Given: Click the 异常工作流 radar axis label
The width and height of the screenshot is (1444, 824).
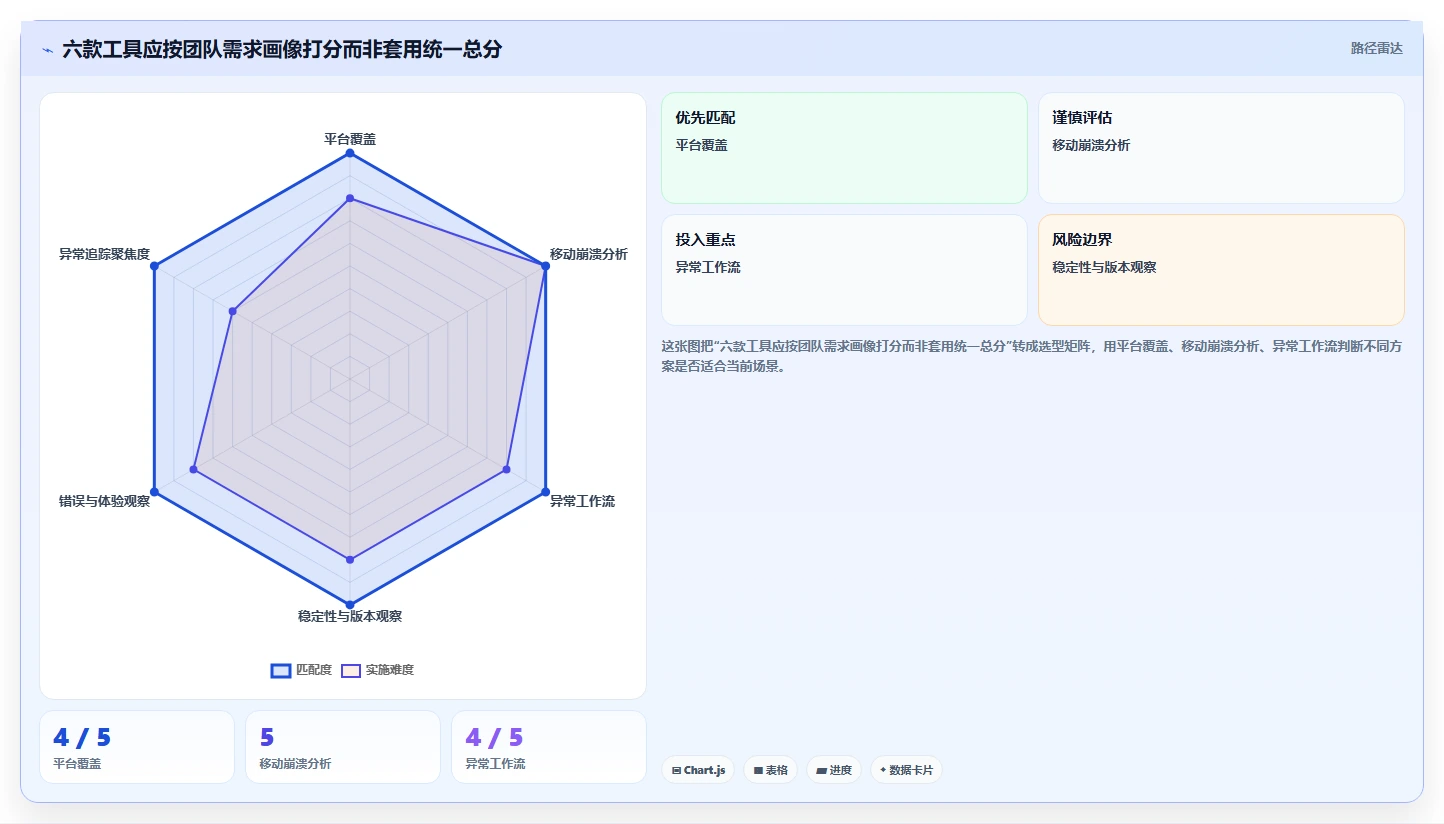Looking at the screenshot, I should point(583,501).
